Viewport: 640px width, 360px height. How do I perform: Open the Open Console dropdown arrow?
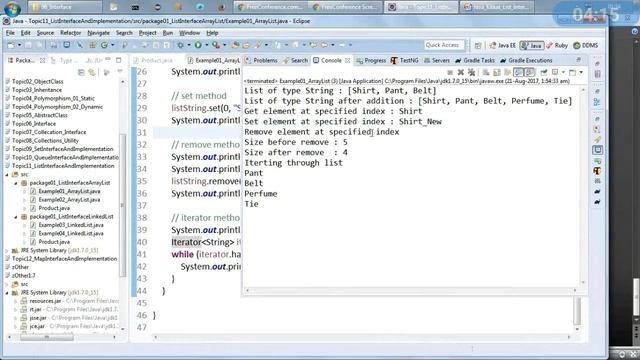tap(581, 72)
